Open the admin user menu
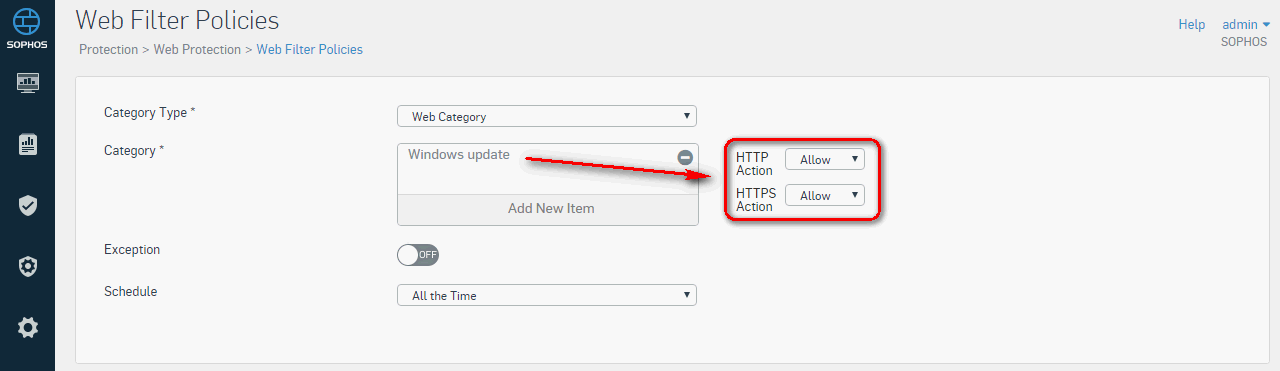 [x=1245, y=24]
